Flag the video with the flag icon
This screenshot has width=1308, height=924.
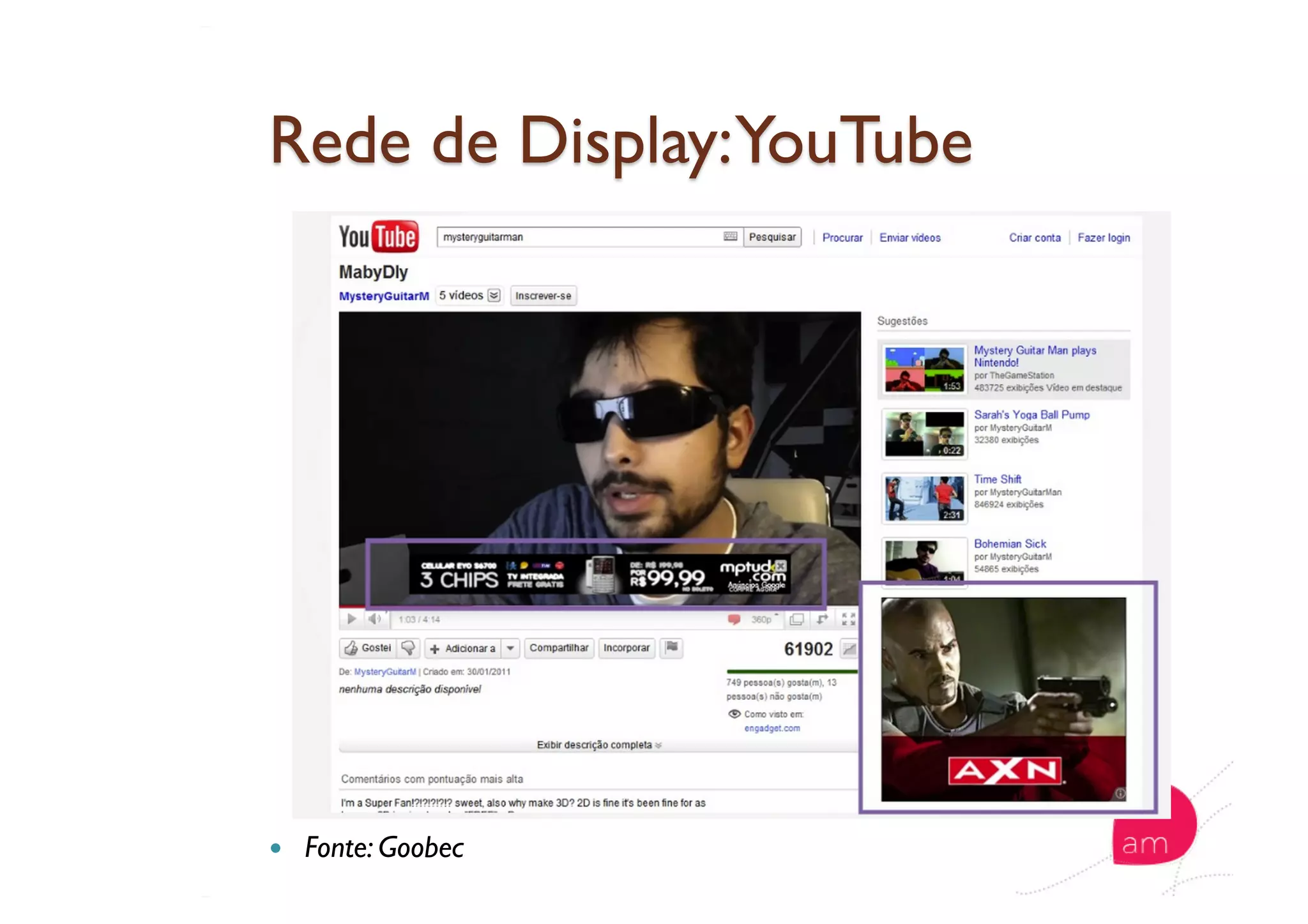click(671, 648)
